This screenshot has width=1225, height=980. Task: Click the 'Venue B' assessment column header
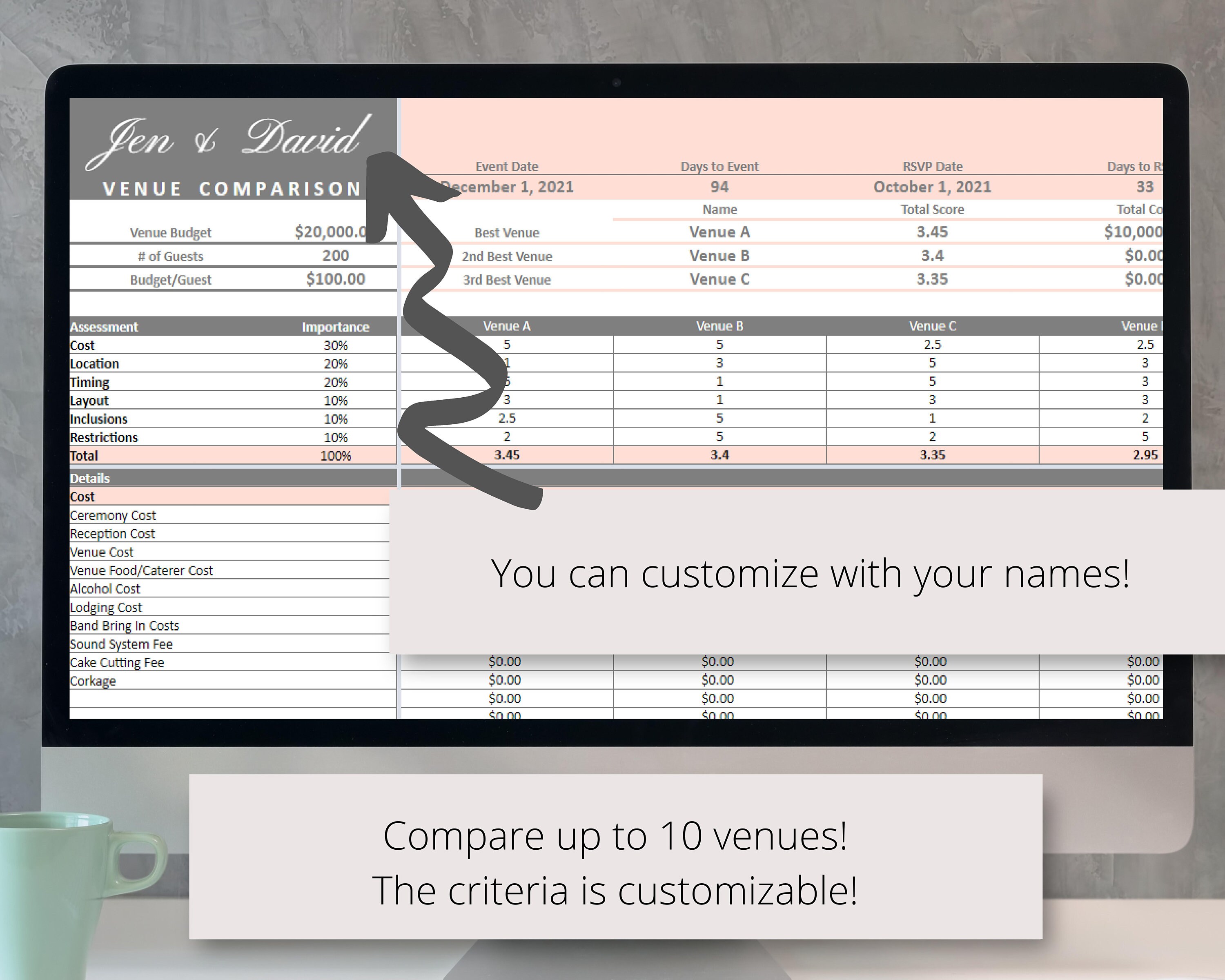720,326
